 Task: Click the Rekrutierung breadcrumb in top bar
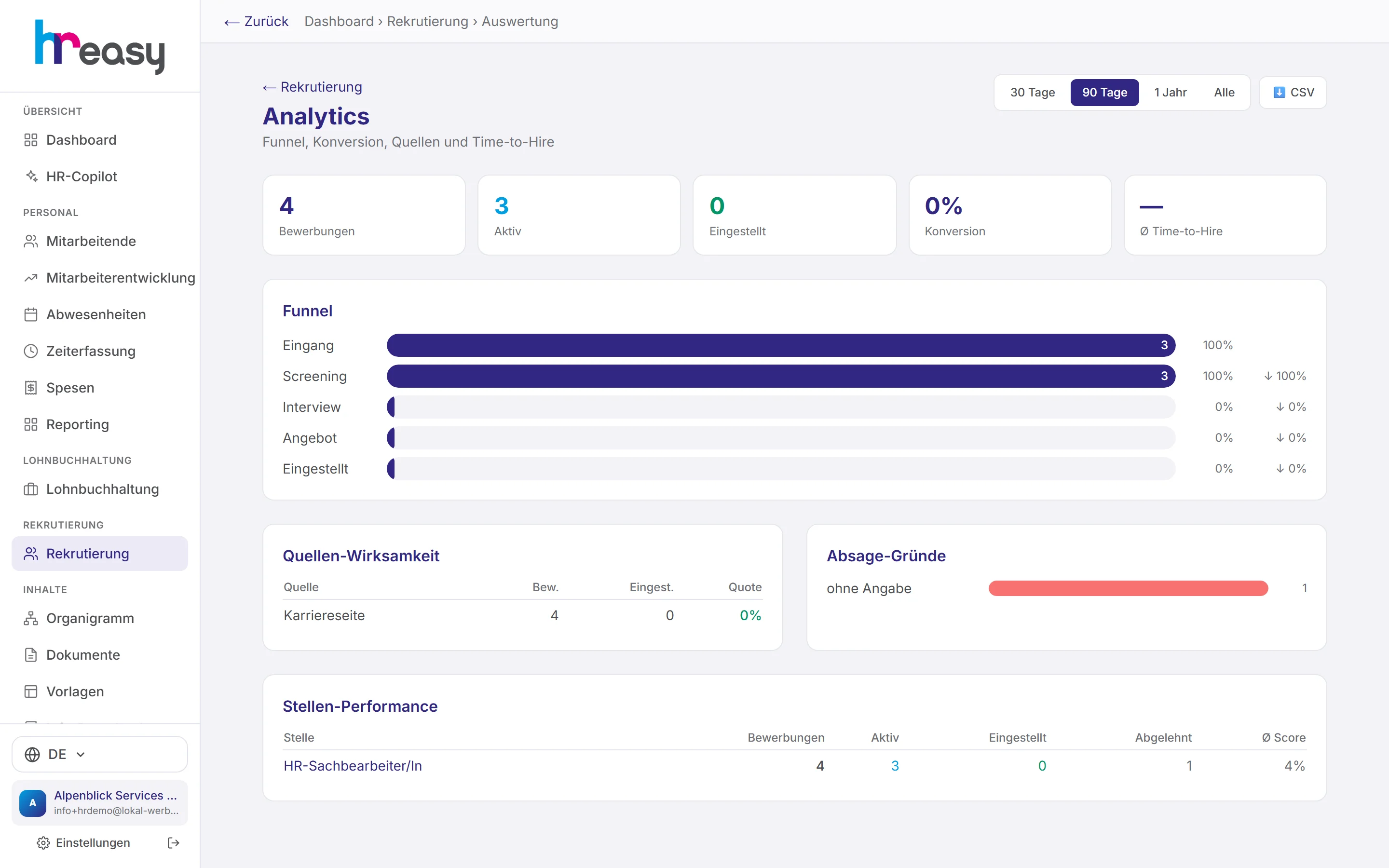[428, 21]
